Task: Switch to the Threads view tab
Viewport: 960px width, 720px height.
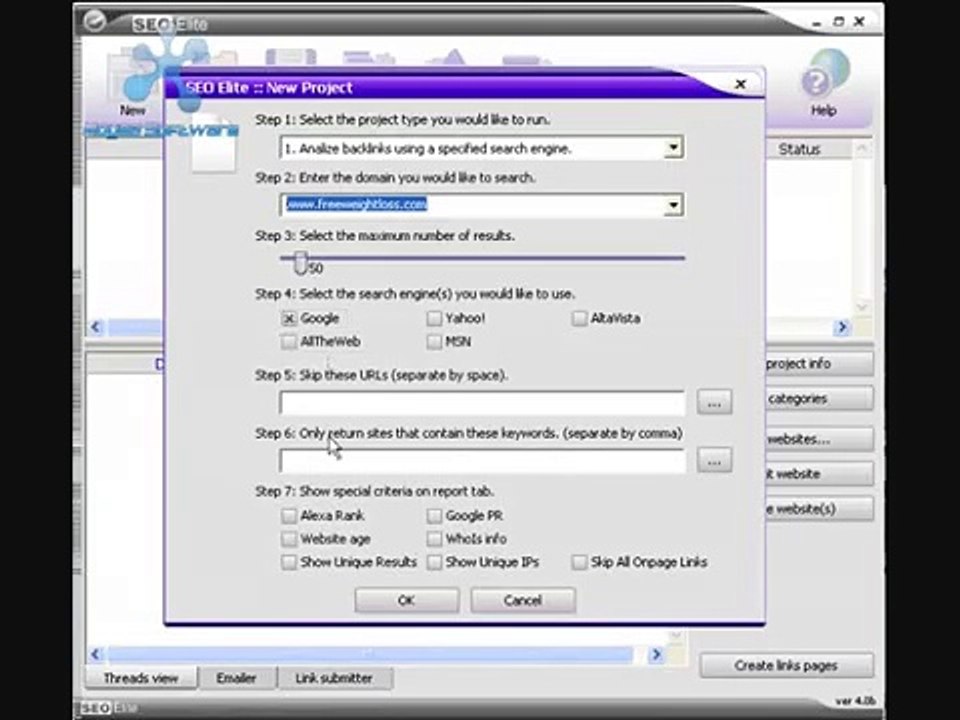Action: (x=141, y=678)
